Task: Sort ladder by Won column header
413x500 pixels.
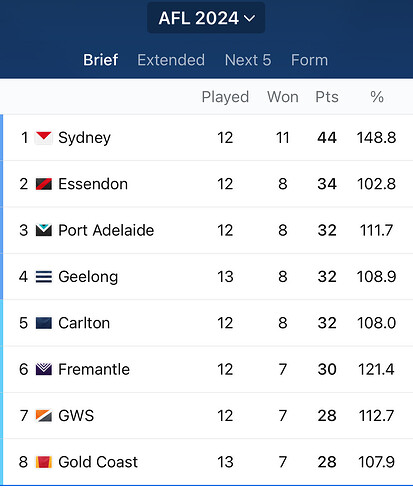Action: coord(283,97)
